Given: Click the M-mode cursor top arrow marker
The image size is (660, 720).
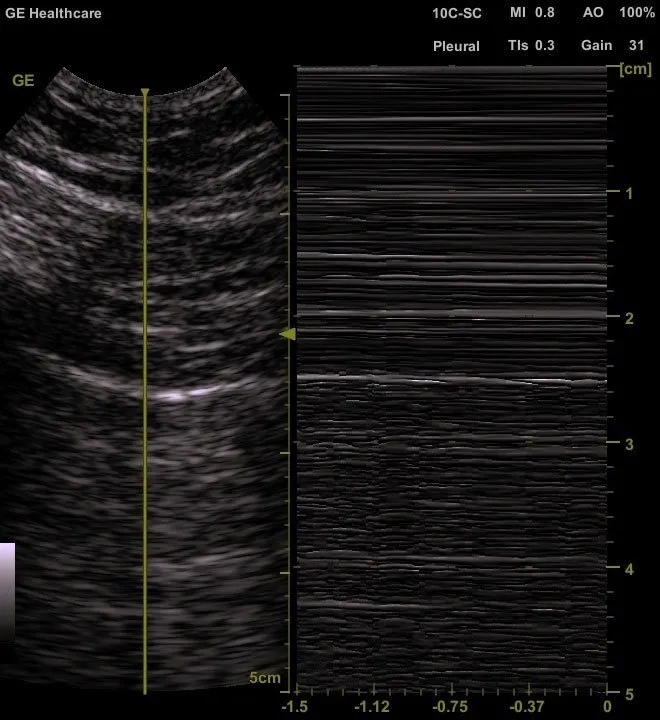Looking at the screenshot, I should [x=145, y=94].
